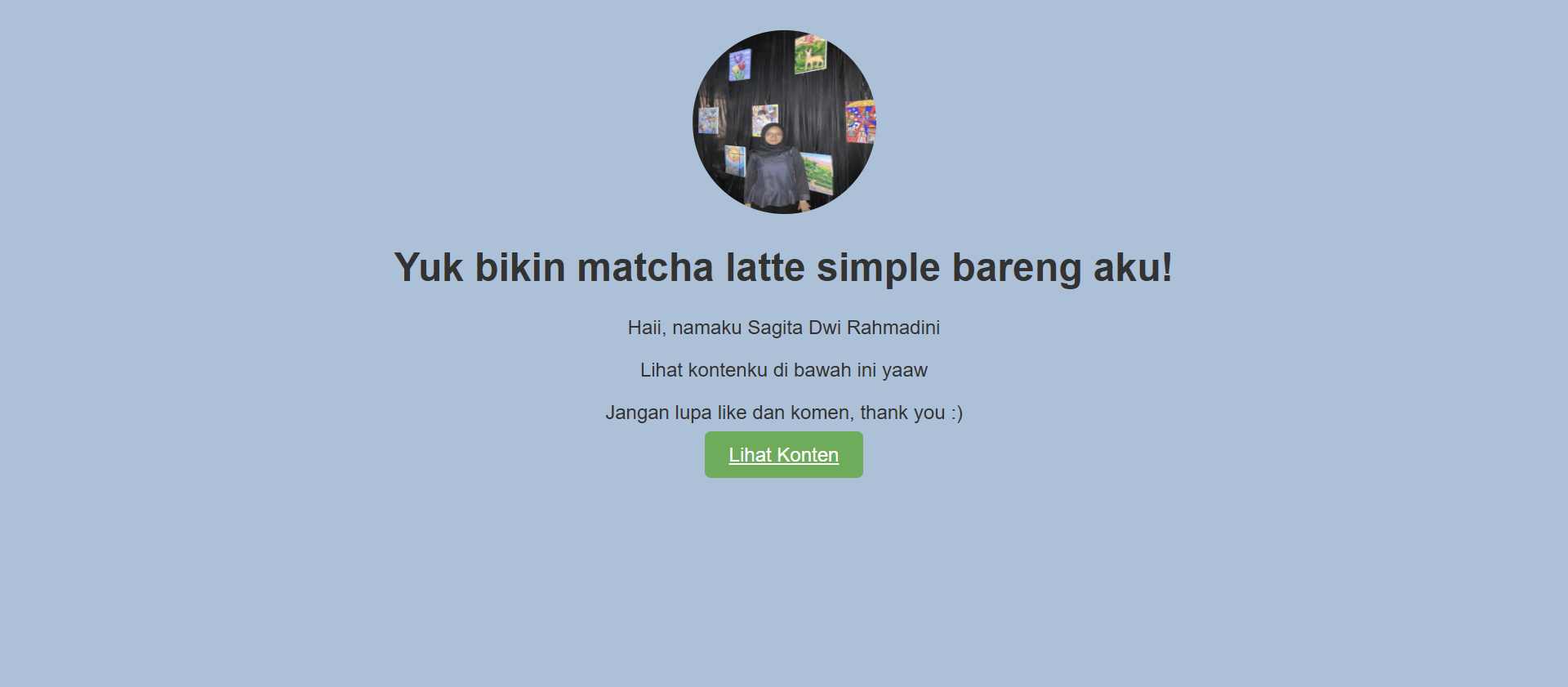This screenshot has height=687, width=1568.
Task: Click the matcha latte main heading
Action: (783, 267)
